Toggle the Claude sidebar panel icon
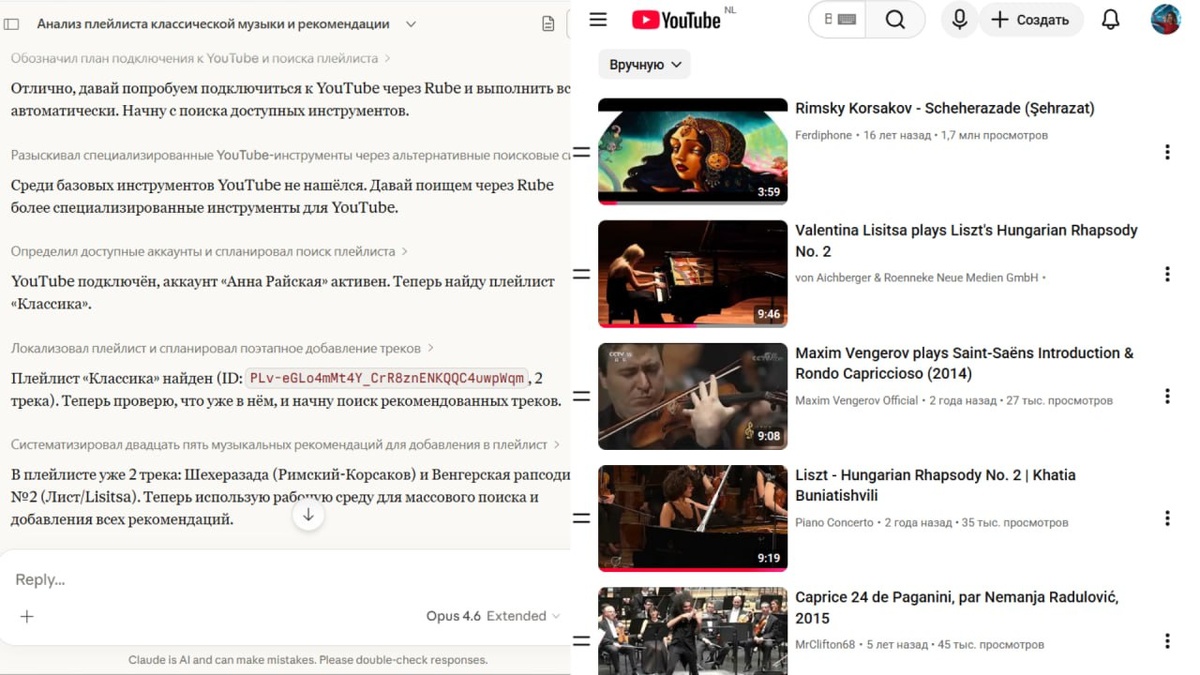The image size is (1200, 675). click(x=12, y=24)
